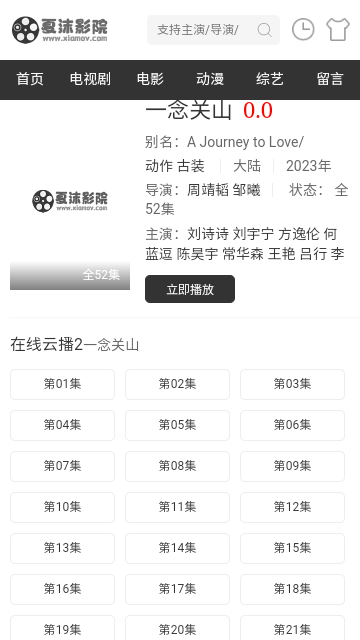This screenshot has width=360, height=640.
Task: Open the 电影 nav tab
Action: tap(150, 79)
